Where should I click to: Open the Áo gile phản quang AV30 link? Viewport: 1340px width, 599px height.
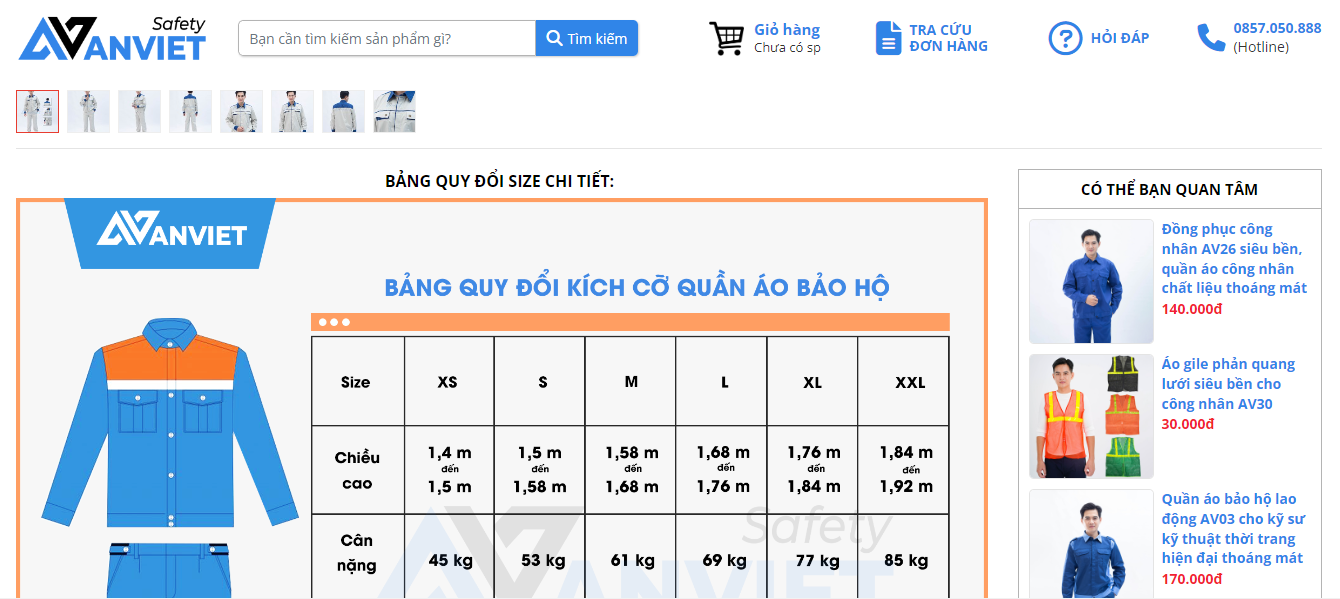pyautogui.click(x=1228, y=384)
